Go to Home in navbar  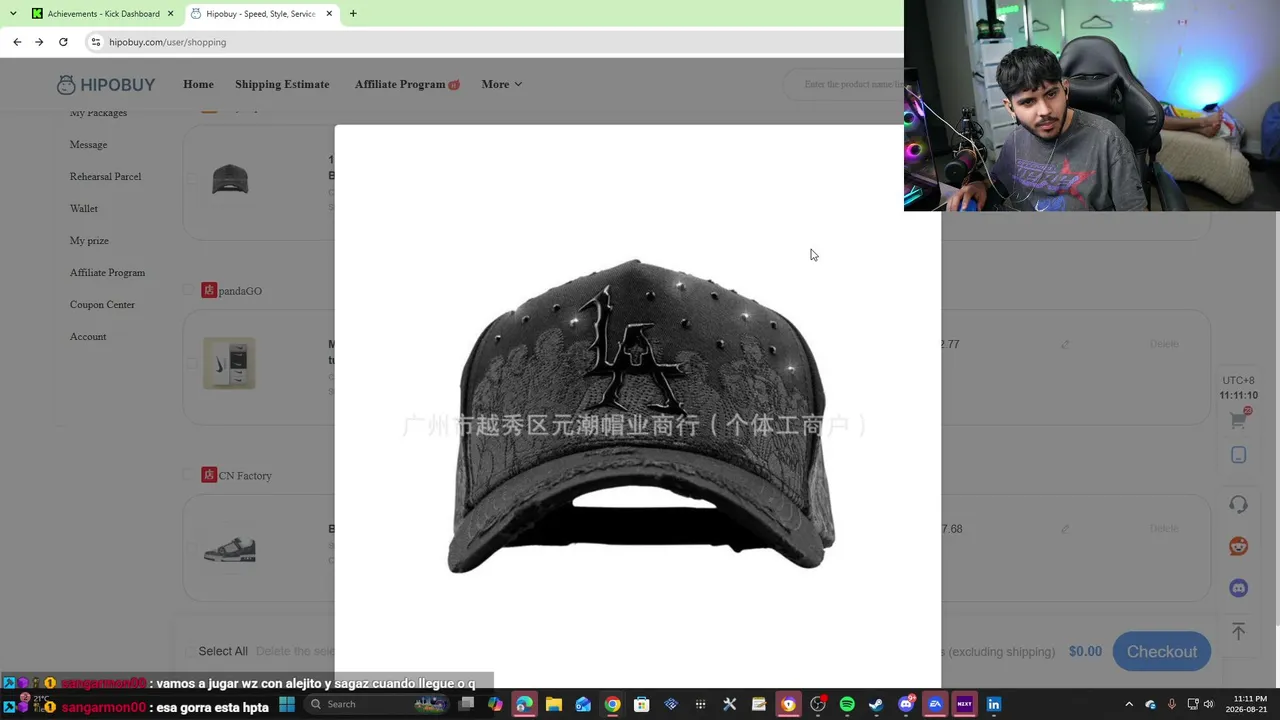[198, 84]
